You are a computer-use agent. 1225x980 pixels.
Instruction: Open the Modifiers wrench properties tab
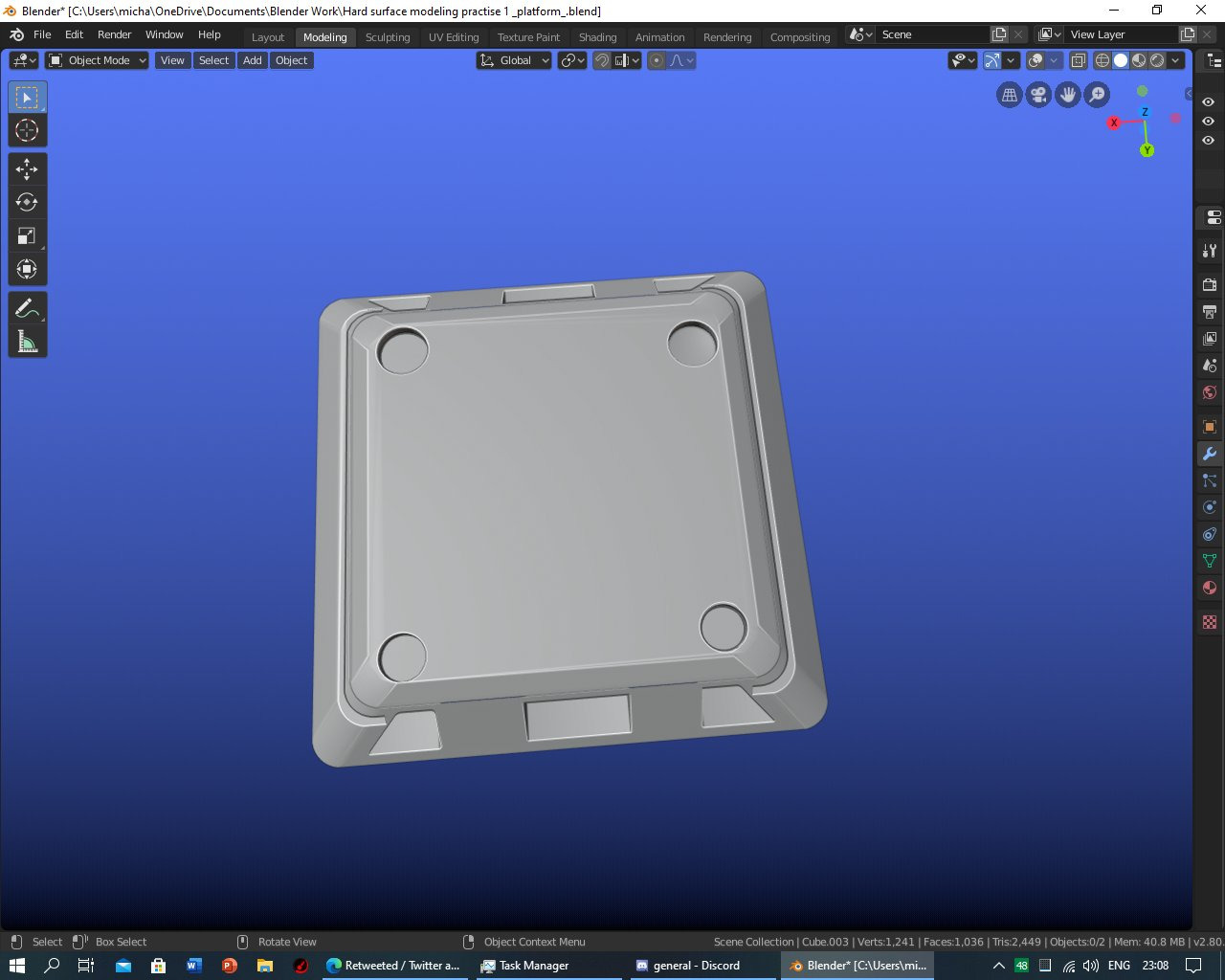coord(1209,454)
